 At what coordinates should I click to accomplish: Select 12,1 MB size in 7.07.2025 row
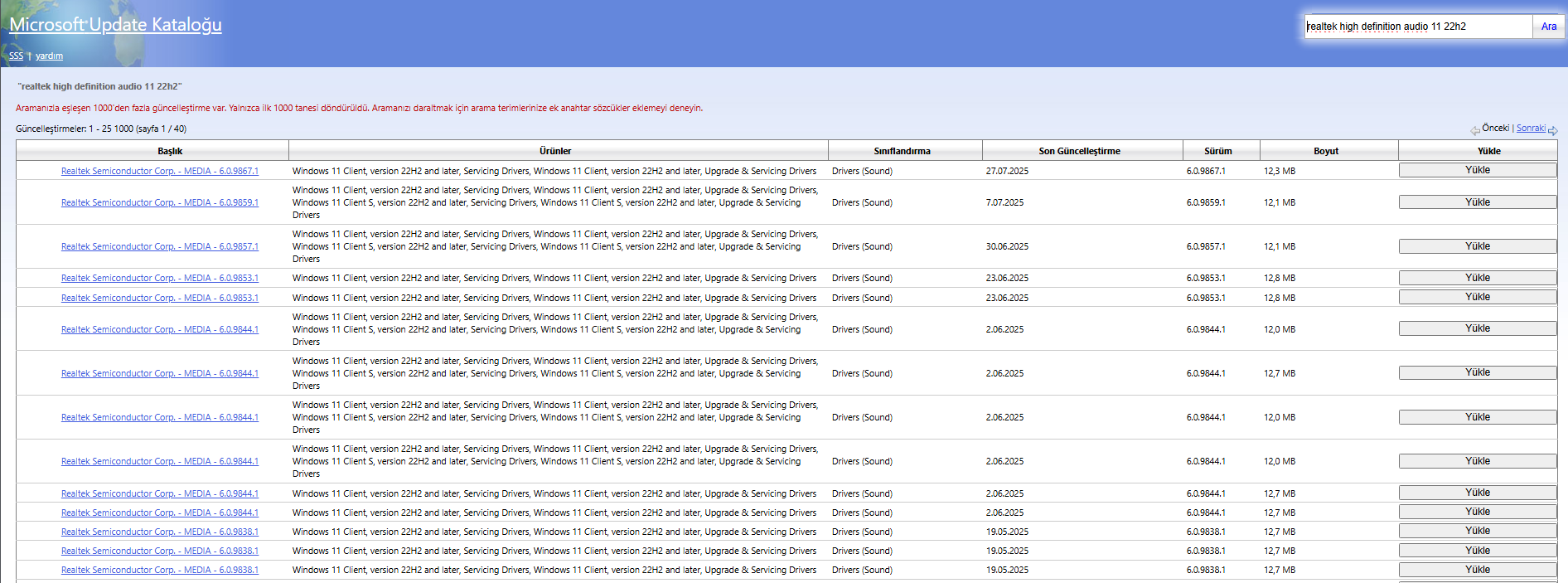pyautogui.click(x=1329, y=202)
